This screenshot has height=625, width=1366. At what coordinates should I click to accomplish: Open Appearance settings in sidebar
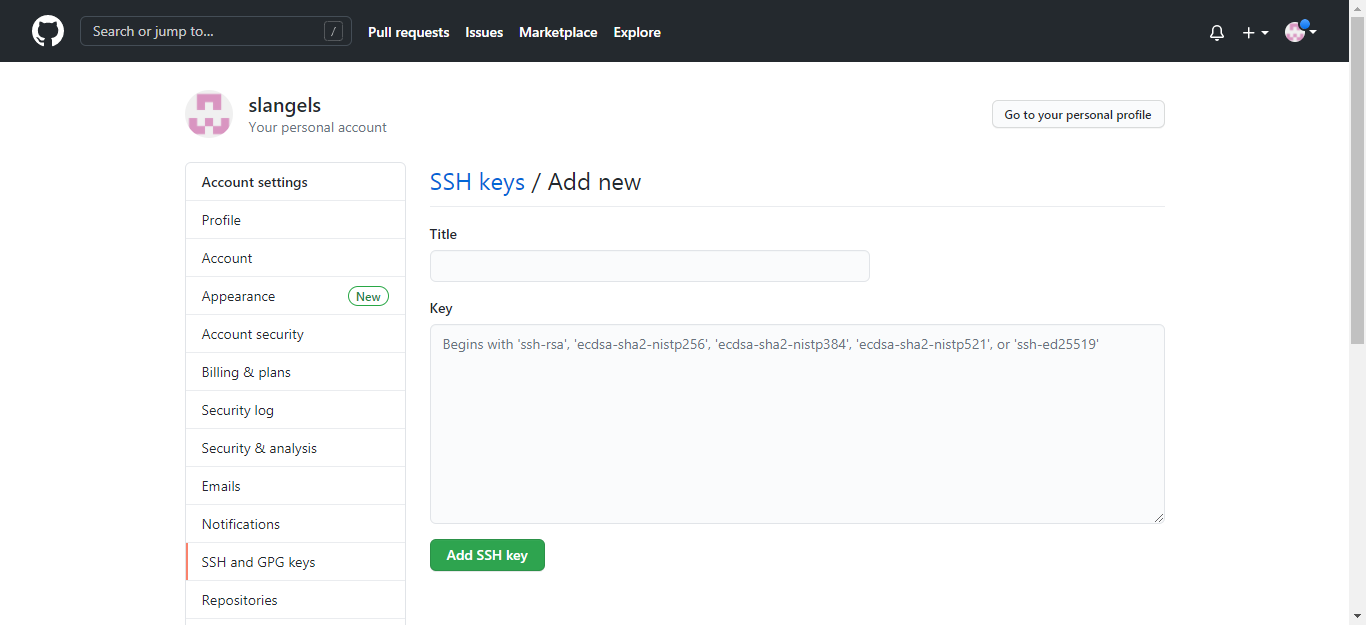click(x=295, y=296)
